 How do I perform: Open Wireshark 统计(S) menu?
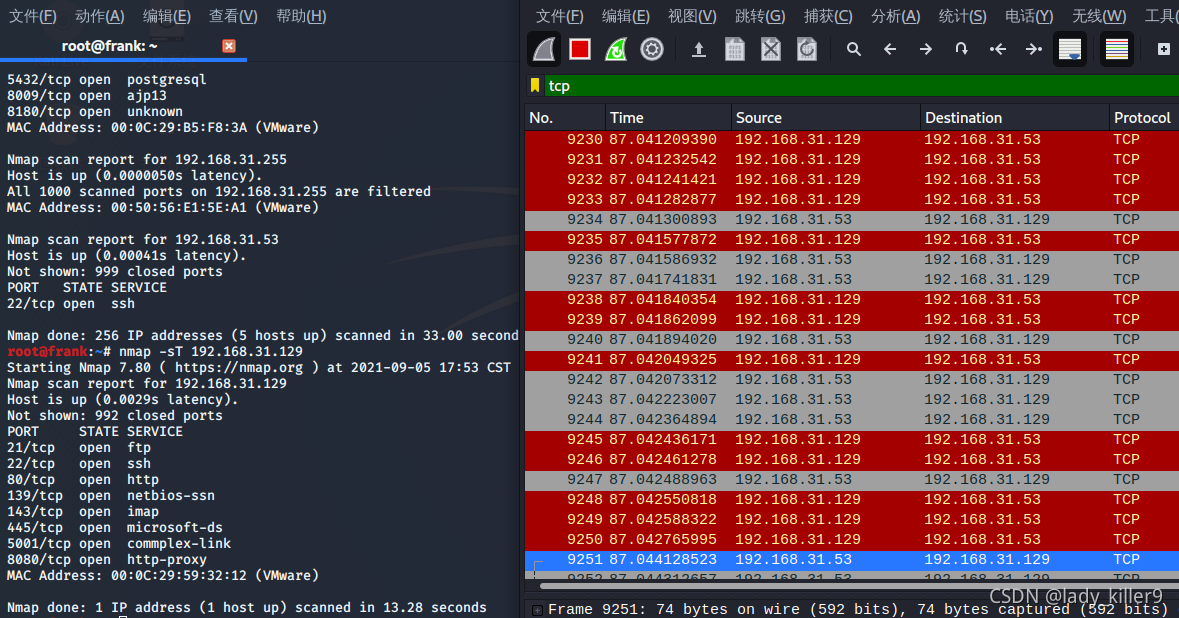pos(962,16)
